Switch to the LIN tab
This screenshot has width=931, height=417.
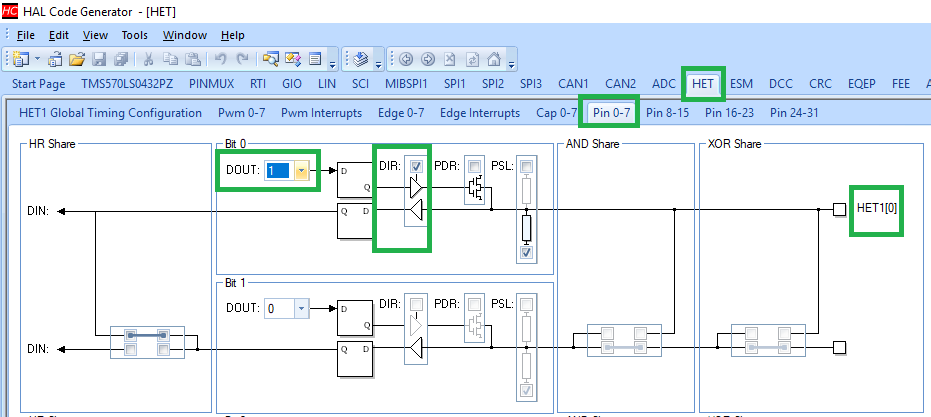(327, 84)
